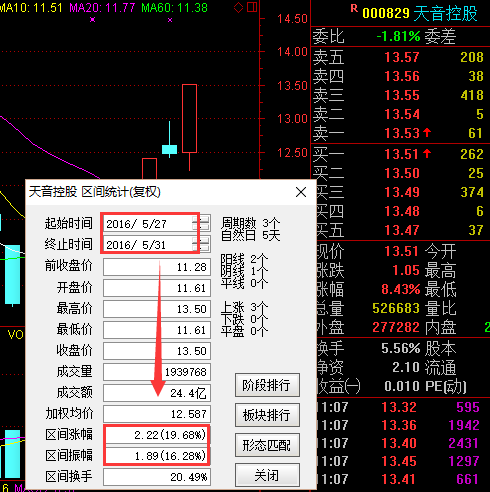The width and height of the screenshot is (490, 492).
Task: Click the red R icon beside 000829
Action: (x=354, y=9)
